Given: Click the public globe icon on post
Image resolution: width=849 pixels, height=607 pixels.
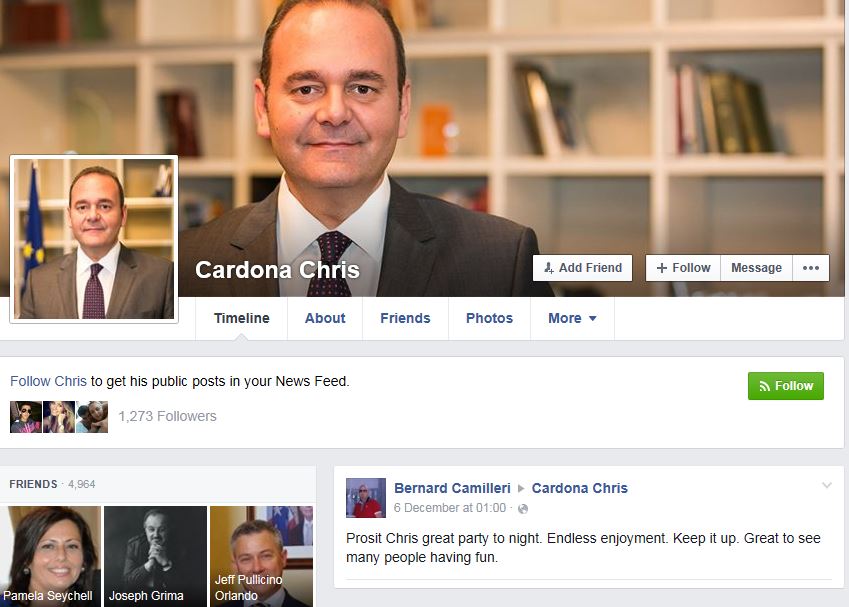Looking at the screenshot, I should click(x=523, y=508).
